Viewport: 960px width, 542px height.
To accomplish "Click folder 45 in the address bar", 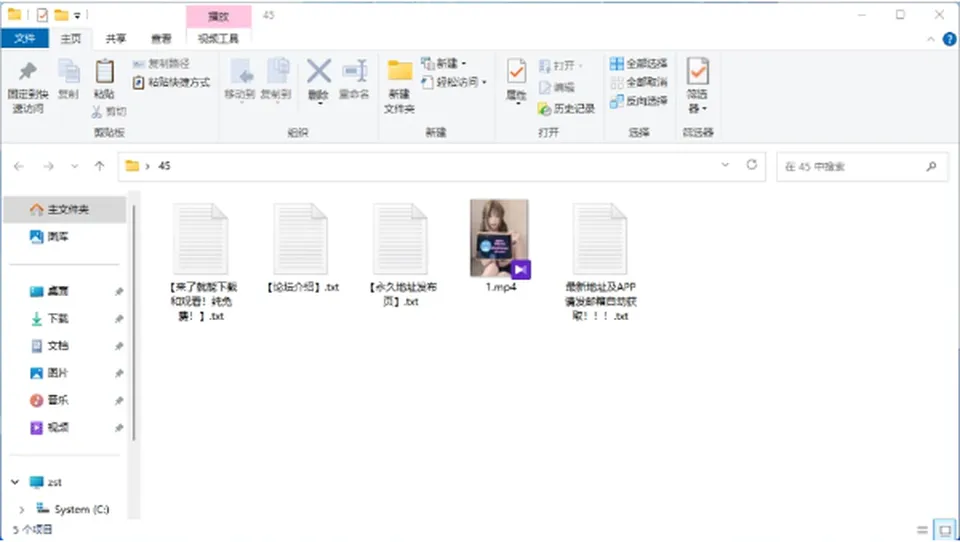I will 164,166.
